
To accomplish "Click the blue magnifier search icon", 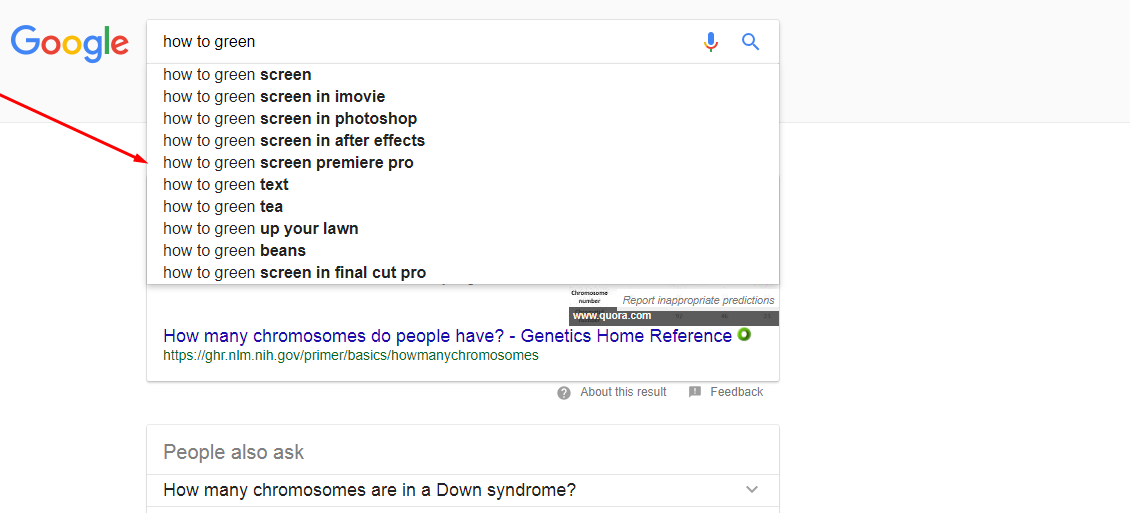I will coord(750,43).
